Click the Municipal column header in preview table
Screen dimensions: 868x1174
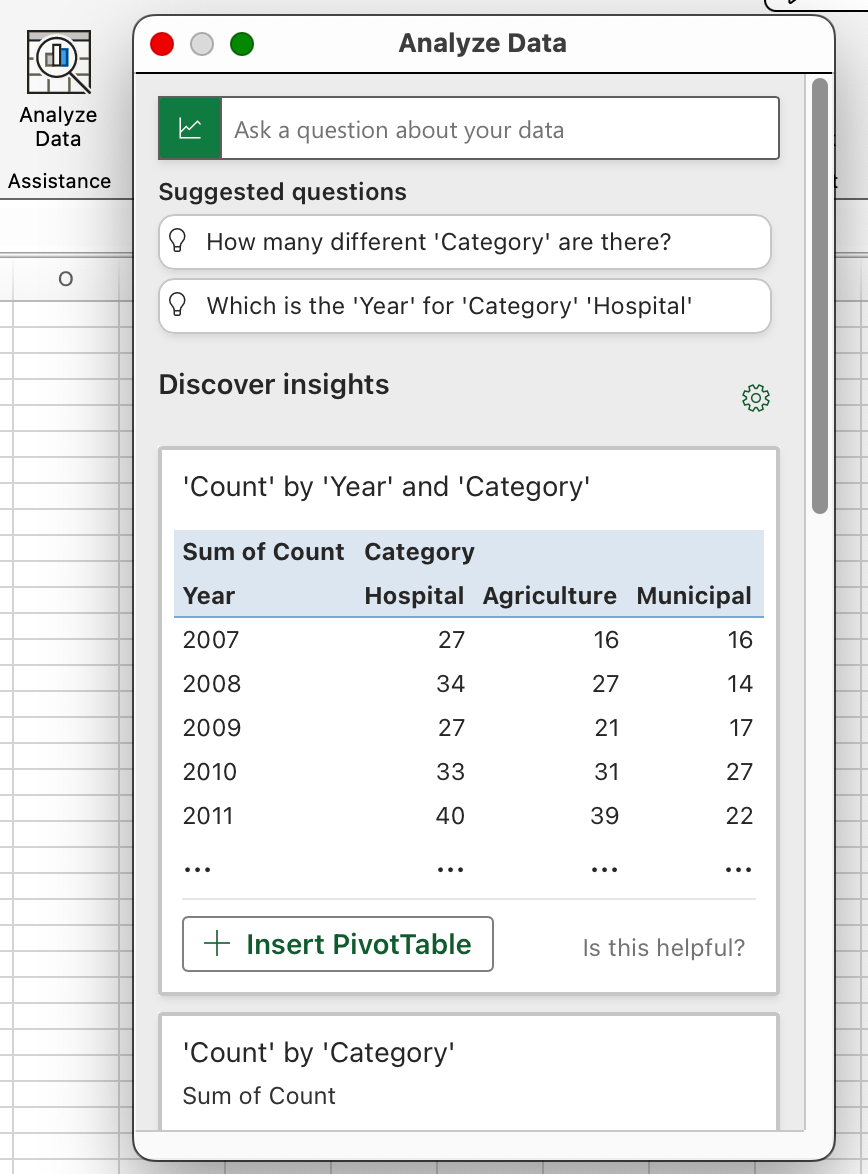[694, 596]
